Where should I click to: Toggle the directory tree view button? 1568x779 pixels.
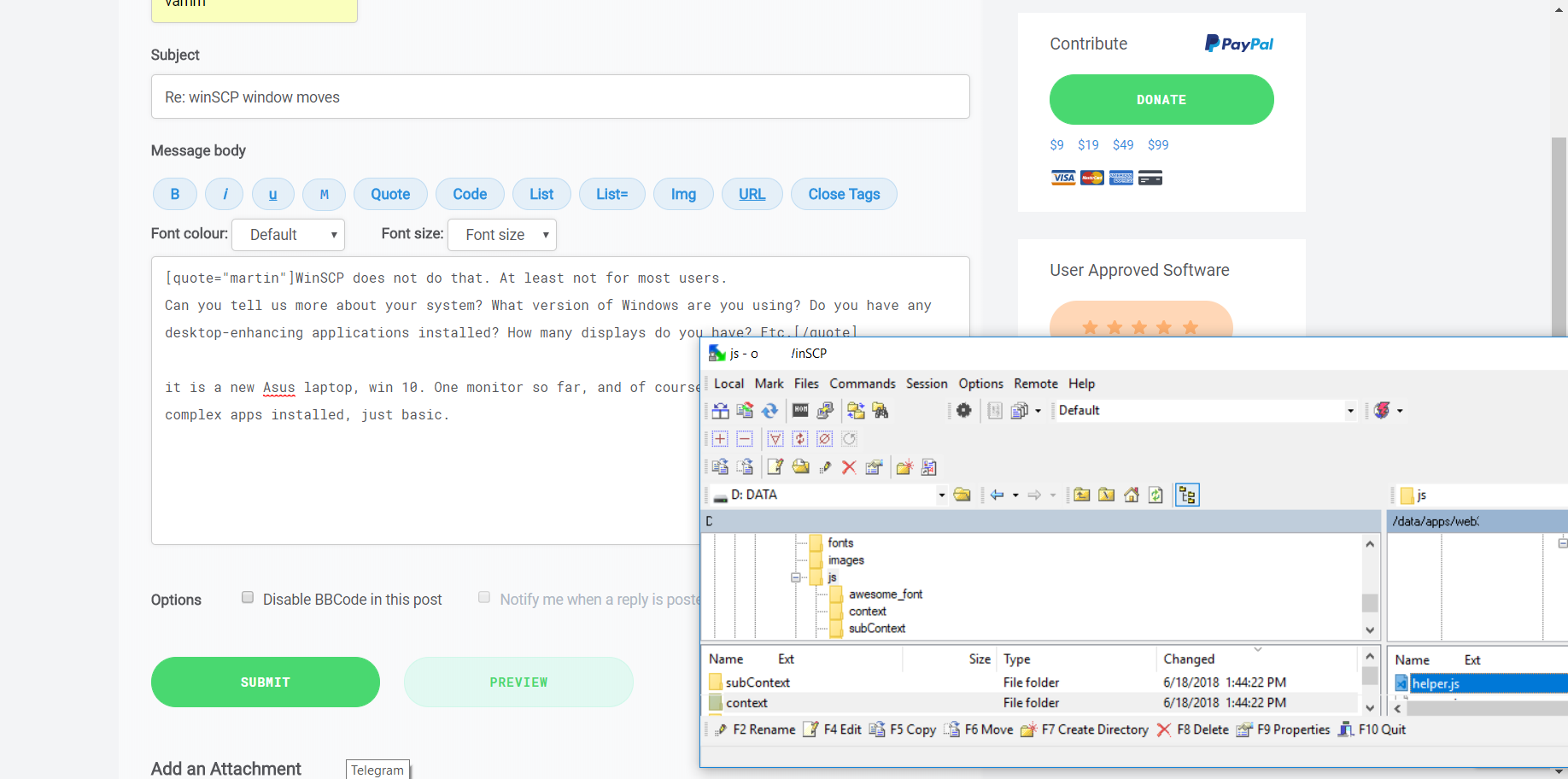coord(1187,495)
